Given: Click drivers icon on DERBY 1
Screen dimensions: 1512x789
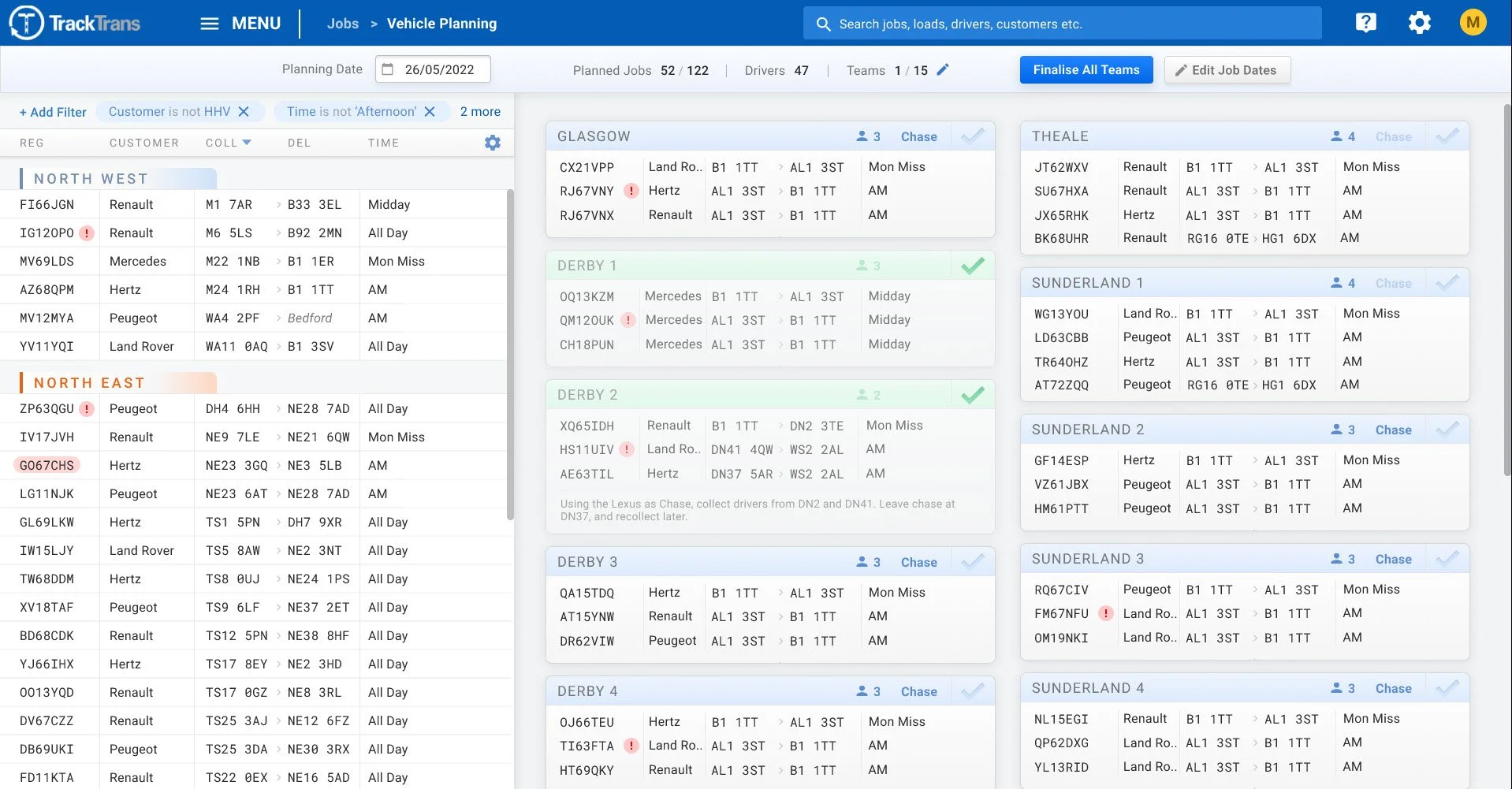Looking at the screenshot, I should point(862,266).
